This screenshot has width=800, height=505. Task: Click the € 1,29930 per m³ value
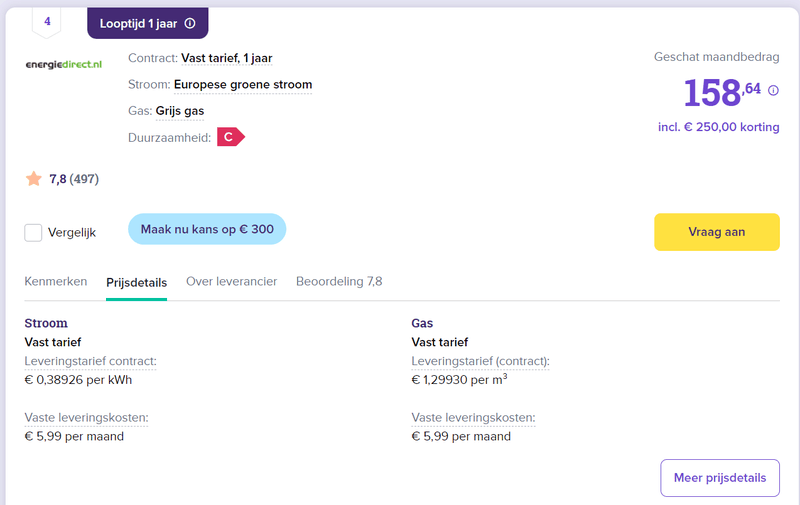point(459,380)
